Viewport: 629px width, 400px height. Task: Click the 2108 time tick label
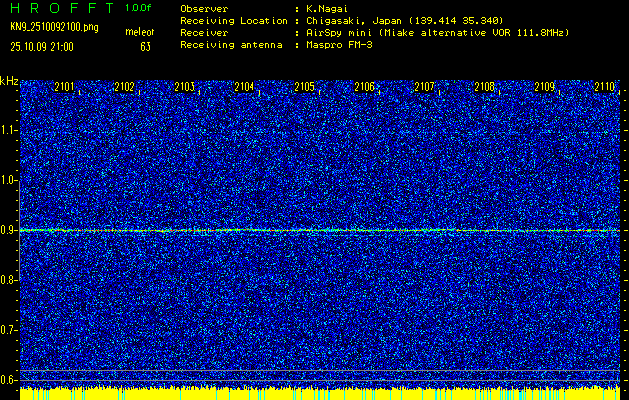(484, 88)
